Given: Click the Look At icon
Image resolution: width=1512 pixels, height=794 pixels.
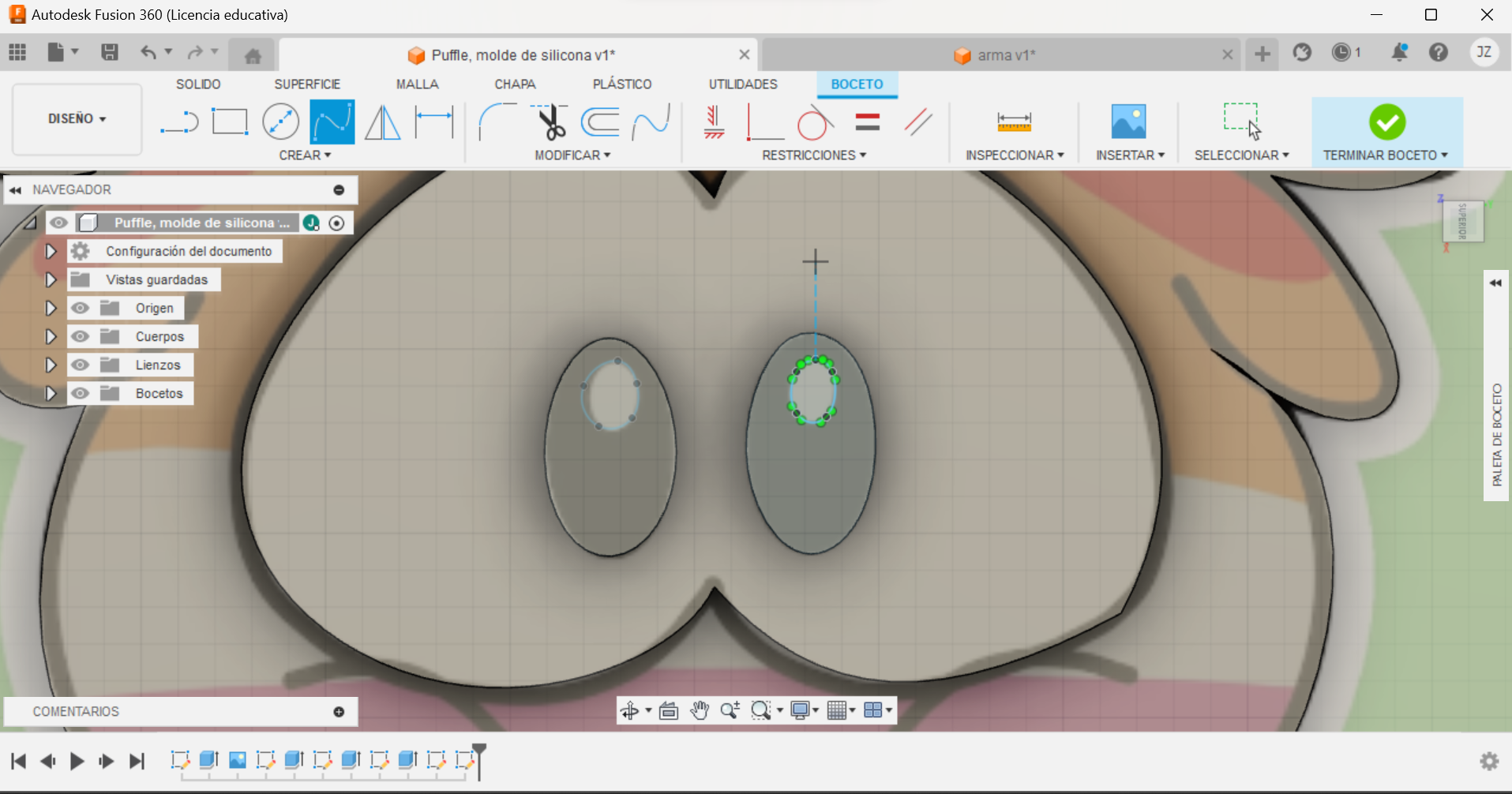Looking at the screenshot, I should [x=668, y=710].
